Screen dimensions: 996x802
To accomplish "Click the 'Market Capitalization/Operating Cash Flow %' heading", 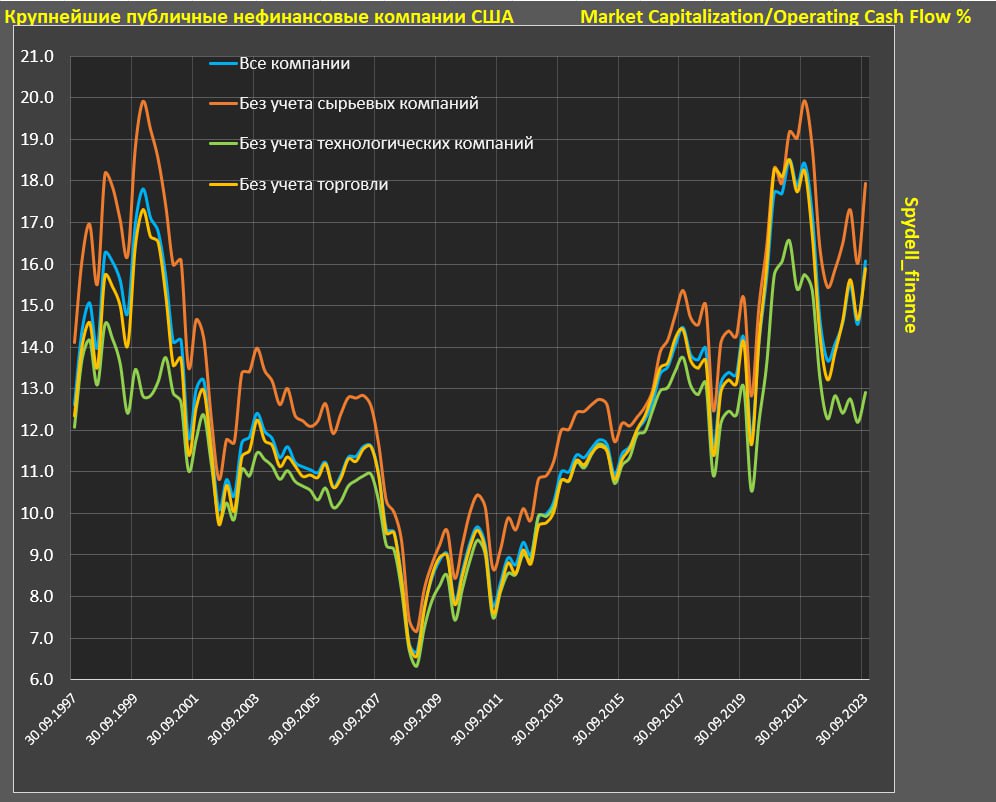I will point(775,17).
